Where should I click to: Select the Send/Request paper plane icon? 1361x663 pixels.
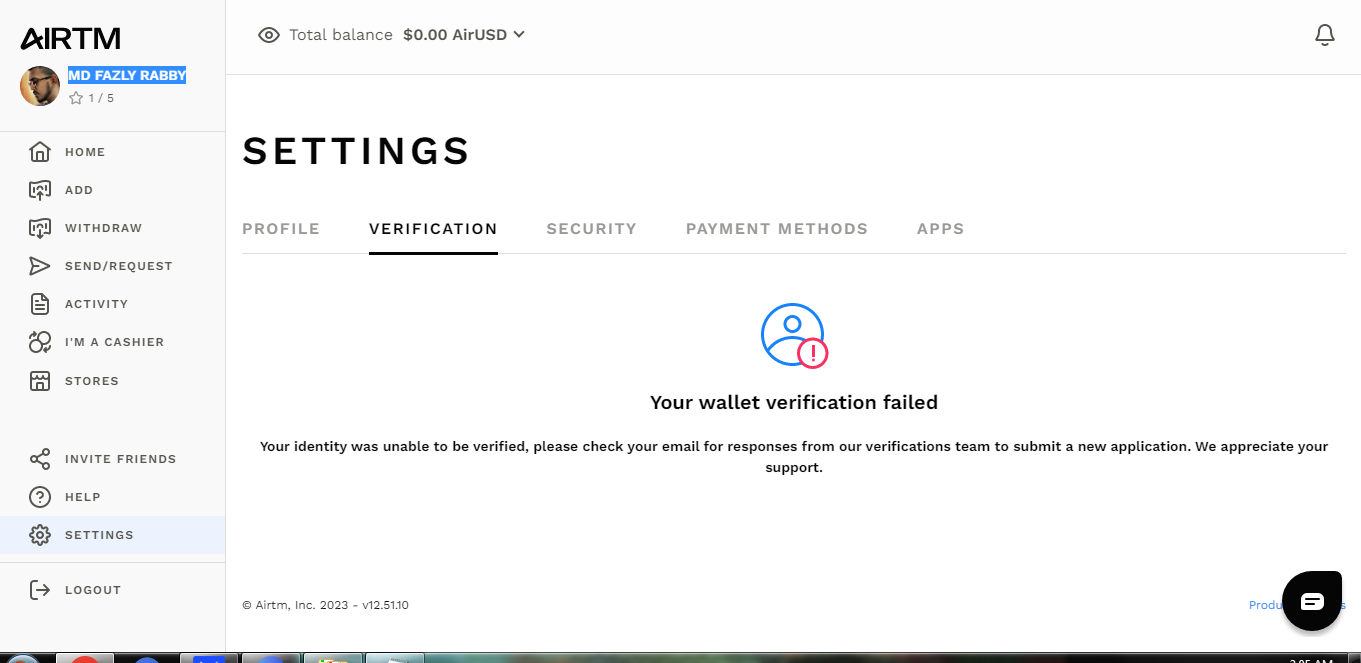[40, 266]
